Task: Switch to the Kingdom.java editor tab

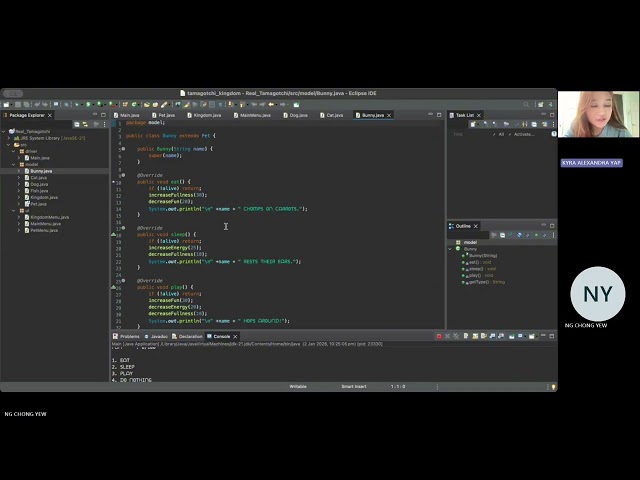Action: click(x=207, y=115)
